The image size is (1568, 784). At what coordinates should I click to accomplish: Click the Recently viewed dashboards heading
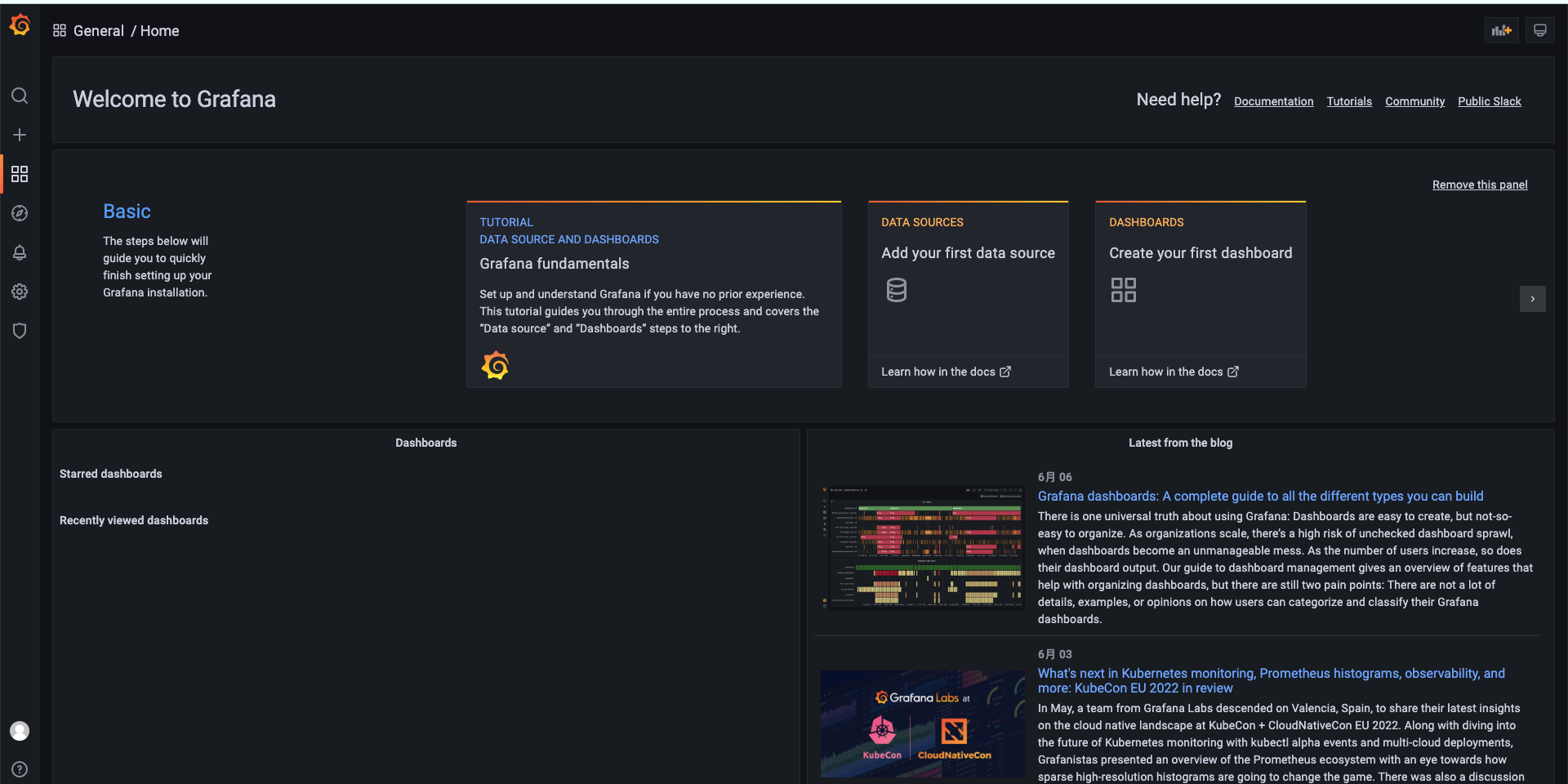point(134,520)
